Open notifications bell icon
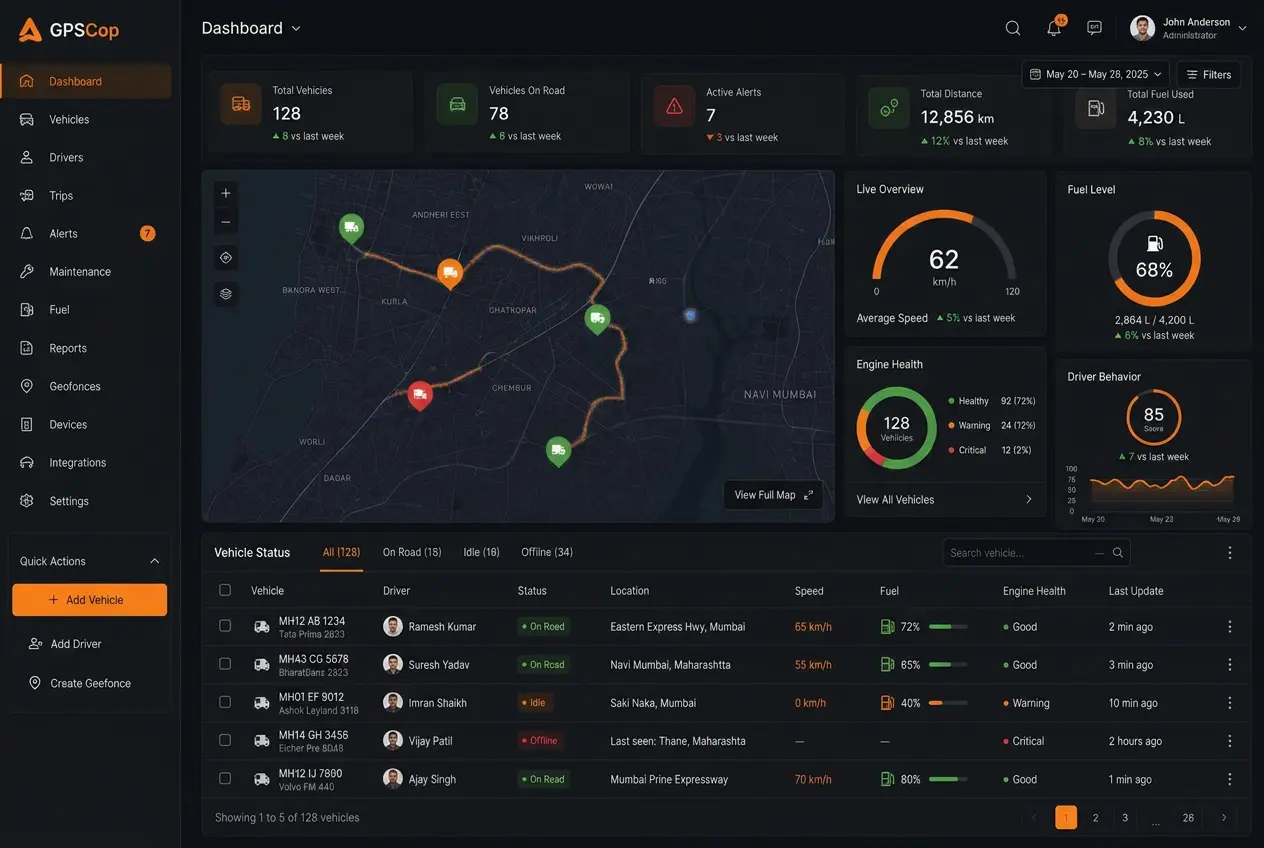1264x848 pixels. click(1054, 28)
